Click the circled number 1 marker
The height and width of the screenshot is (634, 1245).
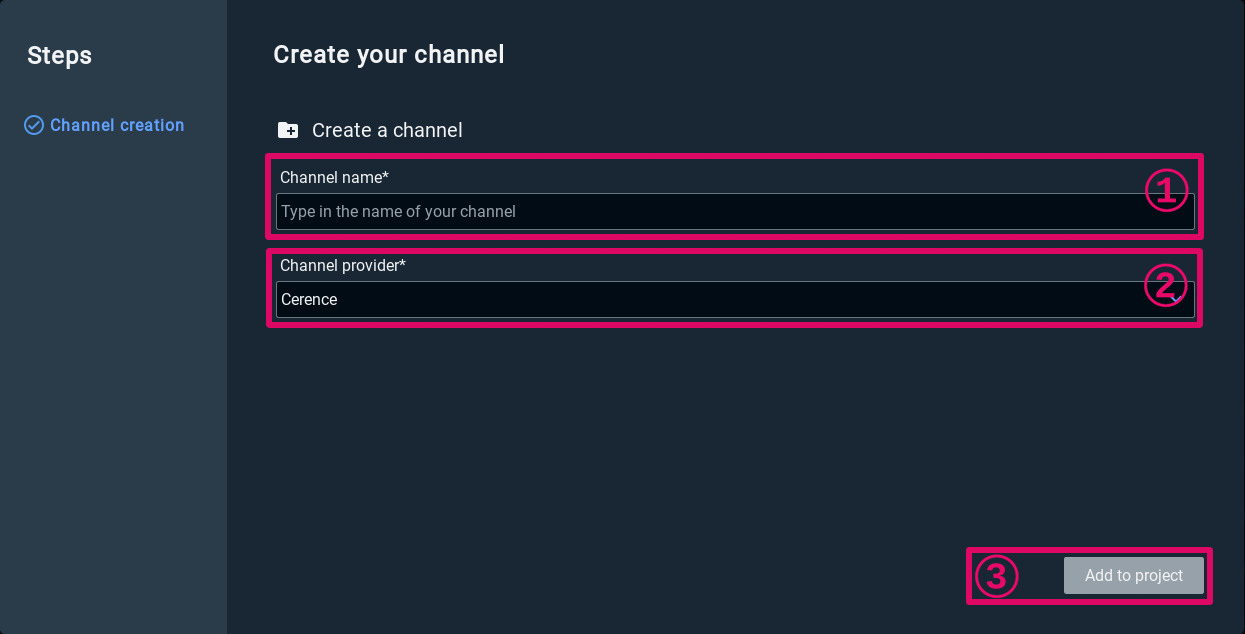[1165, 190]
